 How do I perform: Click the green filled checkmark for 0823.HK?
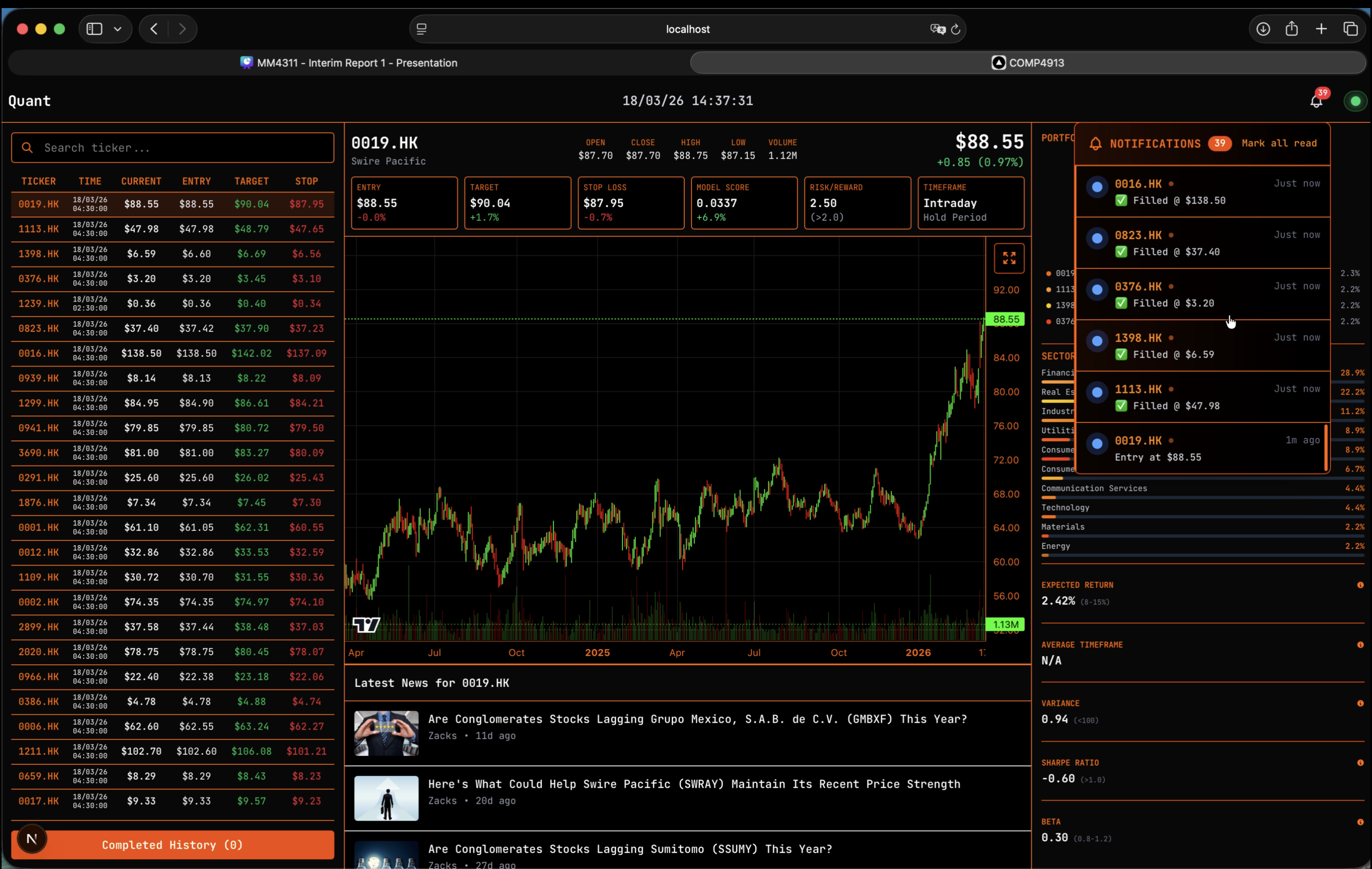tap(1121, 252)
